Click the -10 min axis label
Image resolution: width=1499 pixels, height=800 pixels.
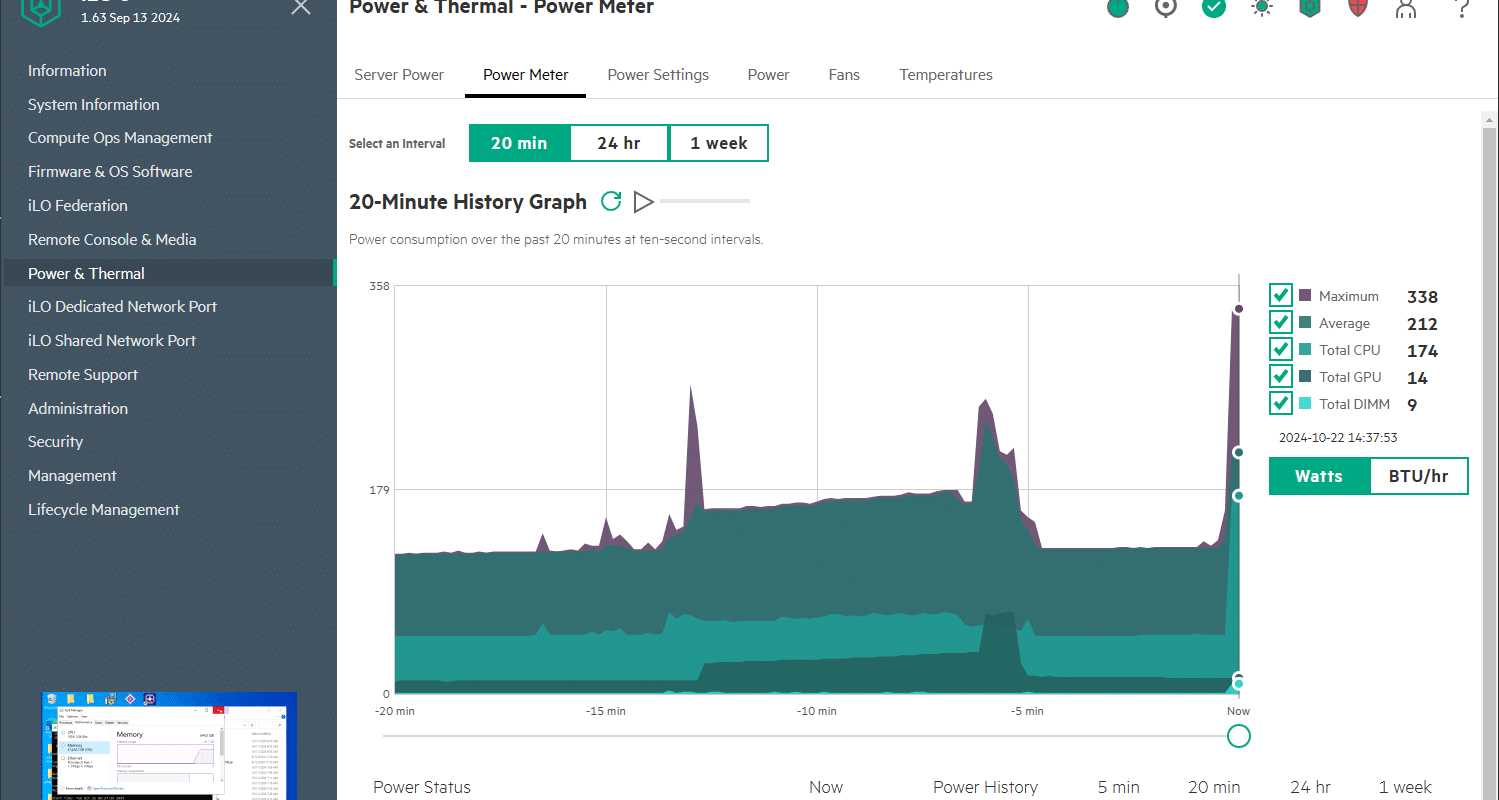pyautogui.click(x=817, y=711)
